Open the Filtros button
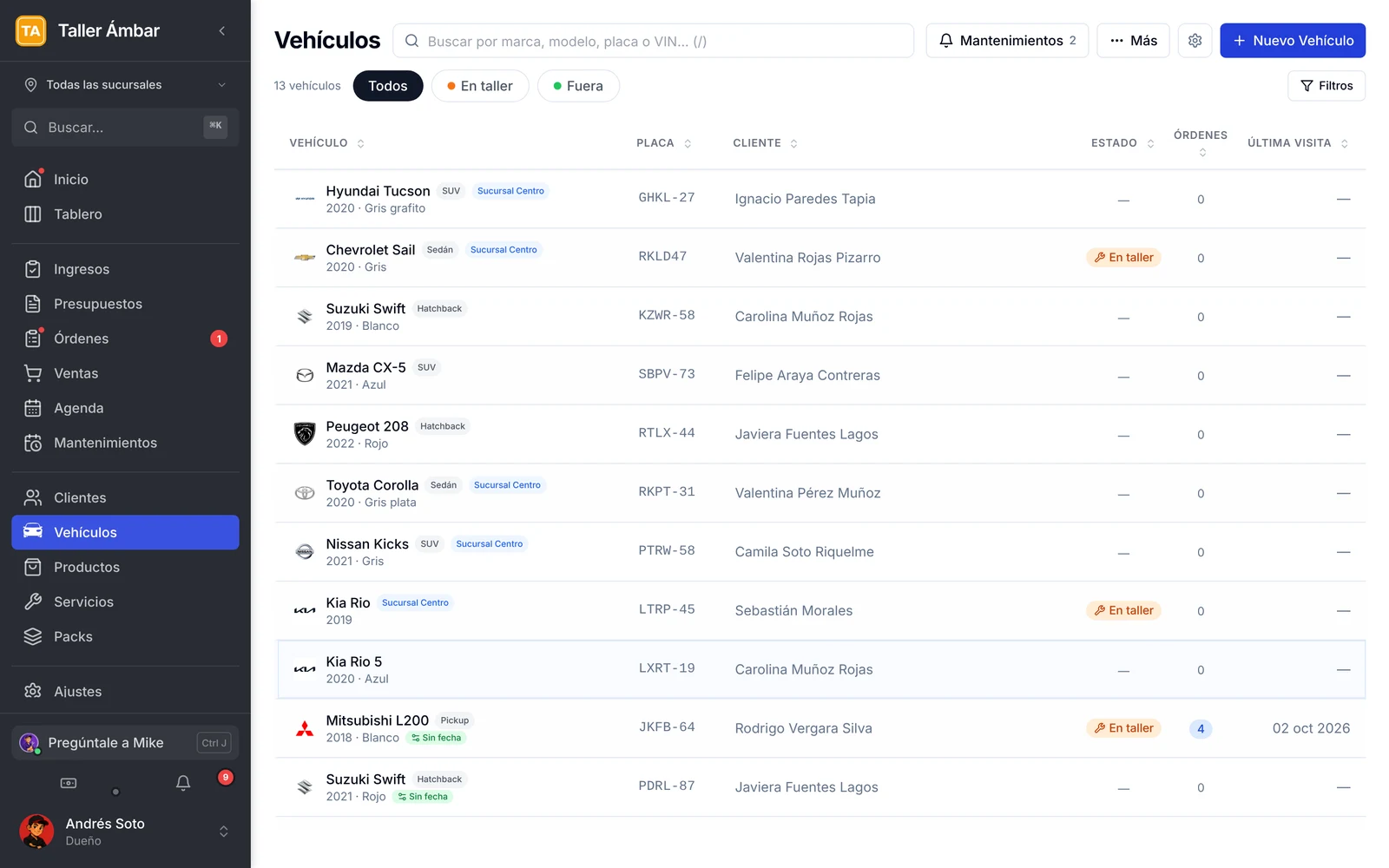The width and height of the screenshot is (1389, 868). coord(1326,86)
